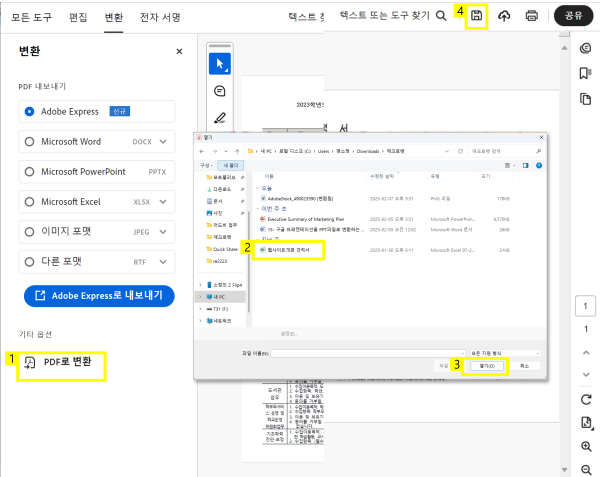Click Up-one-level arrow in open dialog
Viewport: 600px width, 477px height.
(x=237, y=151)
